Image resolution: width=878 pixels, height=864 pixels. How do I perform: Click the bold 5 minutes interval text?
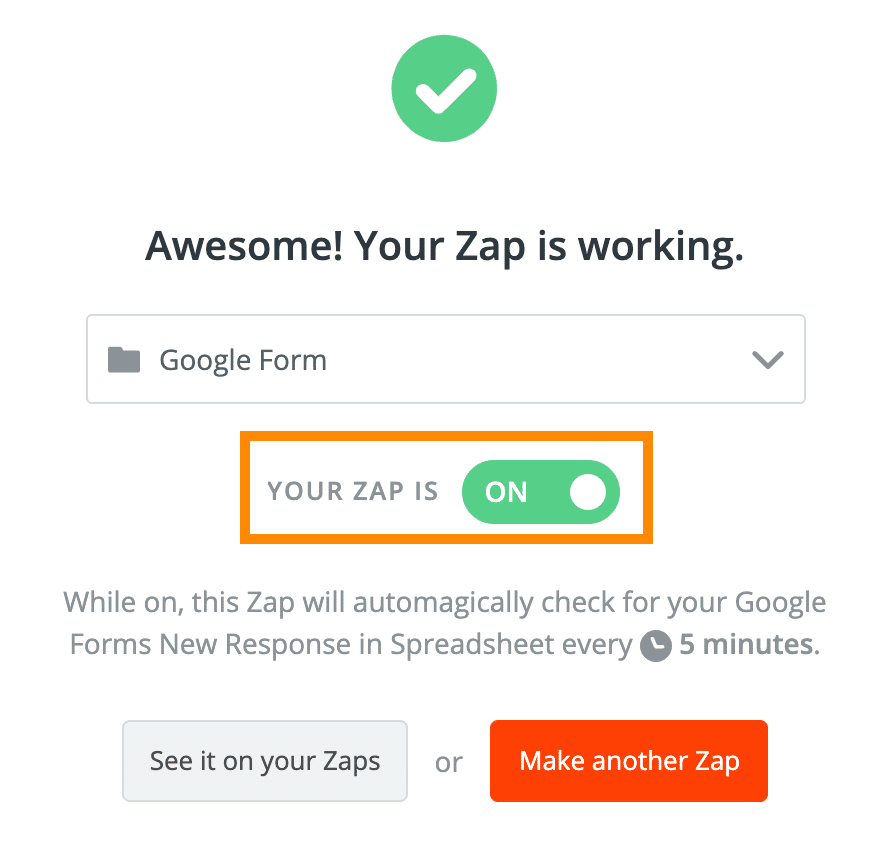pyautogui.click(x=745, y=644)
